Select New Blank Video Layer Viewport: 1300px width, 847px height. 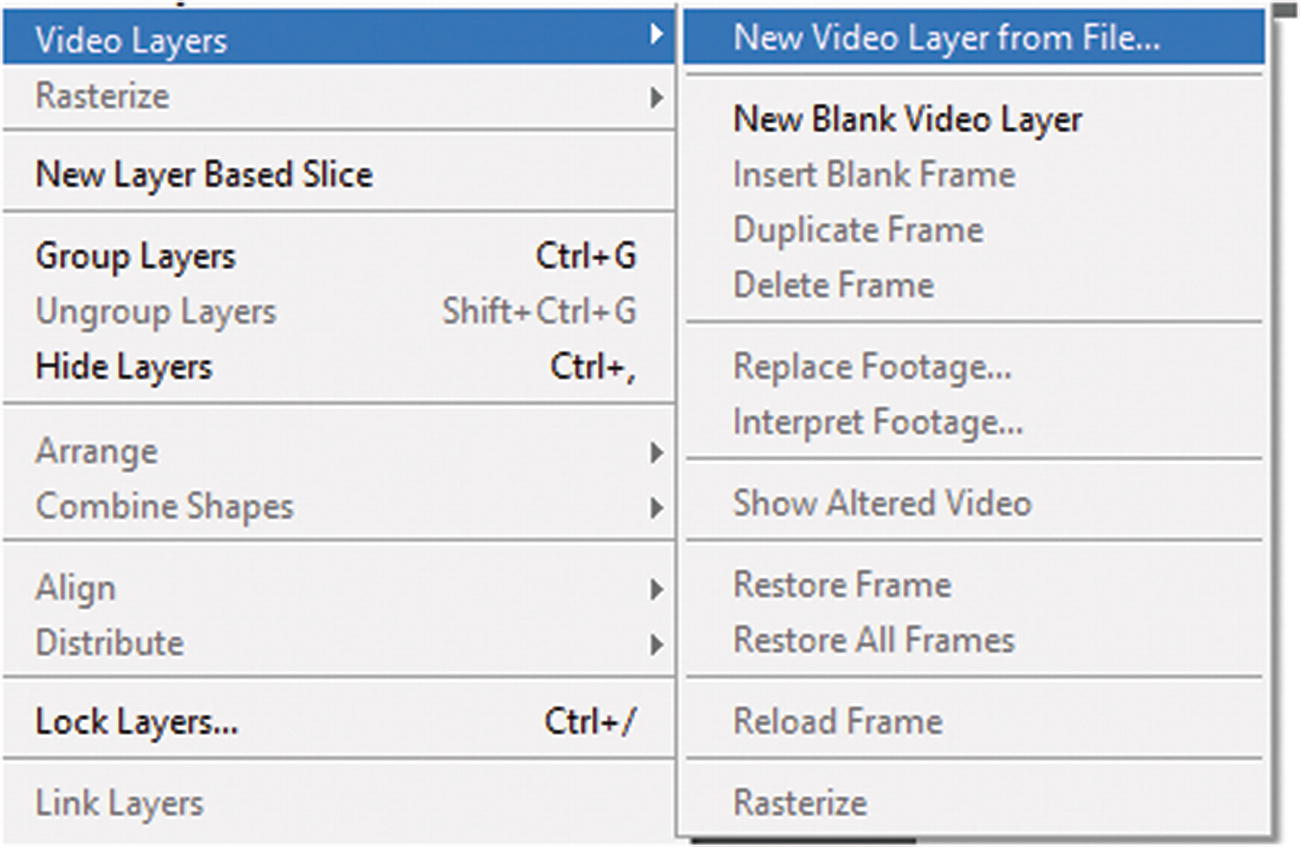907,120
